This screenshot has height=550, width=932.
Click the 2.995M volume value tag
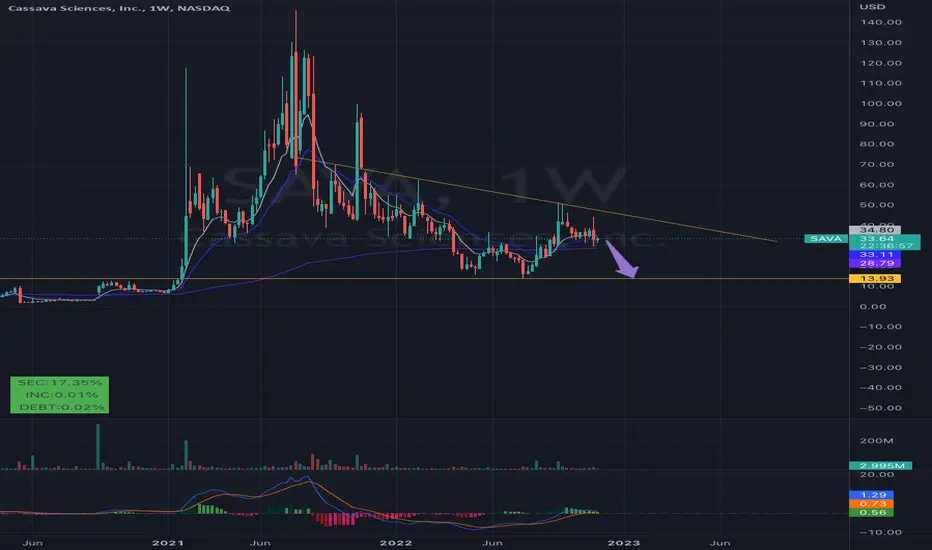click(881, 466)
